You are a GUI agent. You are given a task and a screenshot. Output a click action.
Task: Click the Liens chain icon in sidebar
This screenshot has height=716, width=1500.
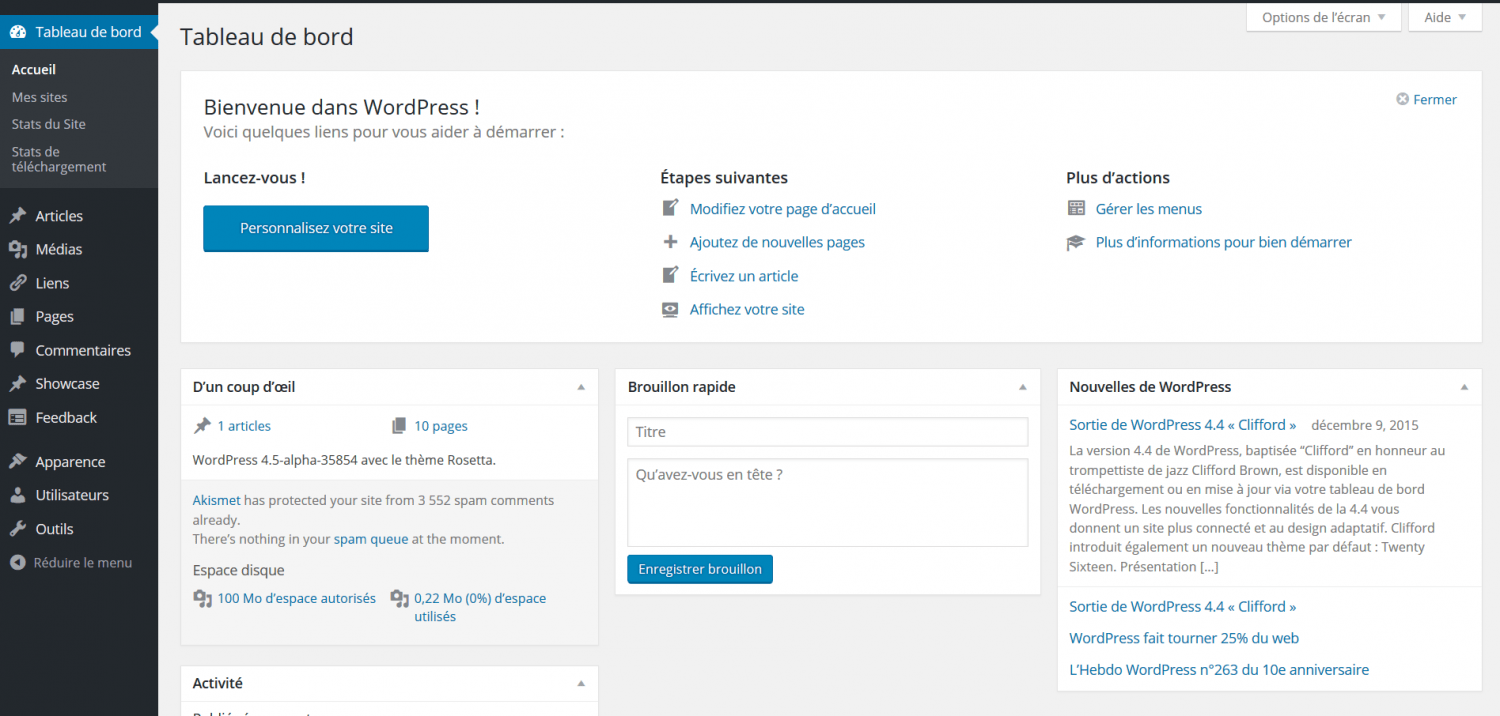click(18, 283)
